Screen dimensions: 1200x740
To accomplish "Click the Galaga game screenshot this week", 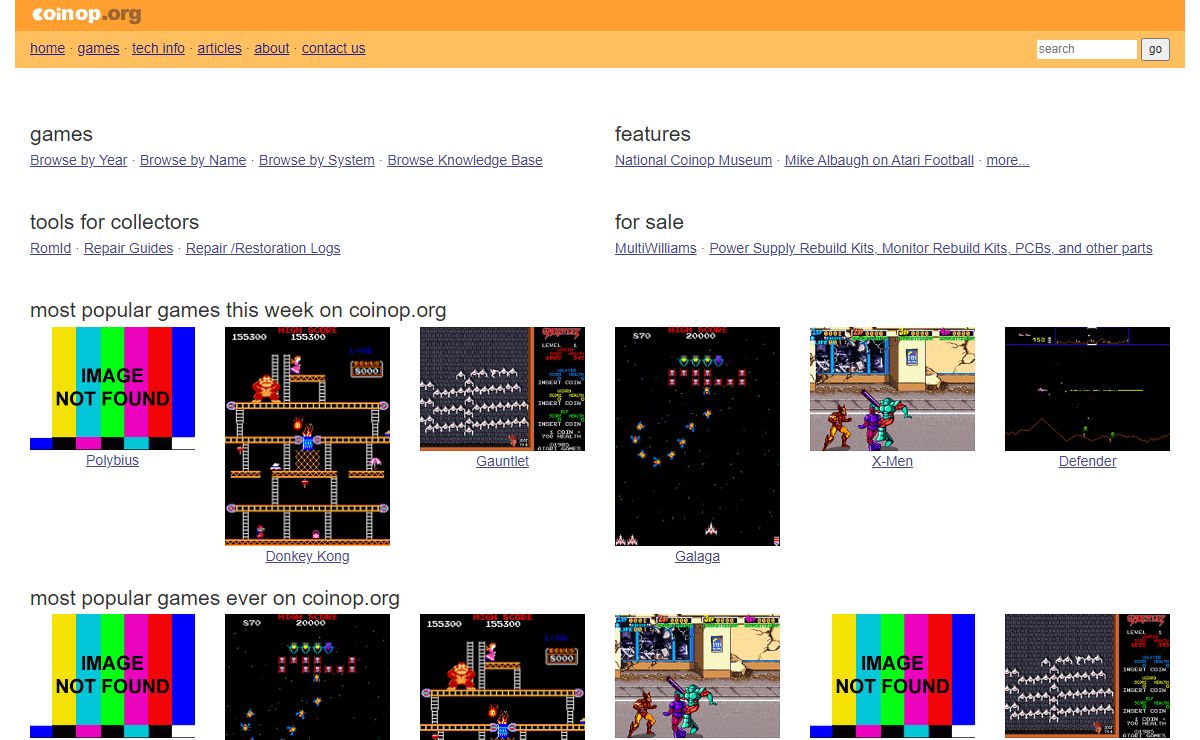I will coord(697,435).
